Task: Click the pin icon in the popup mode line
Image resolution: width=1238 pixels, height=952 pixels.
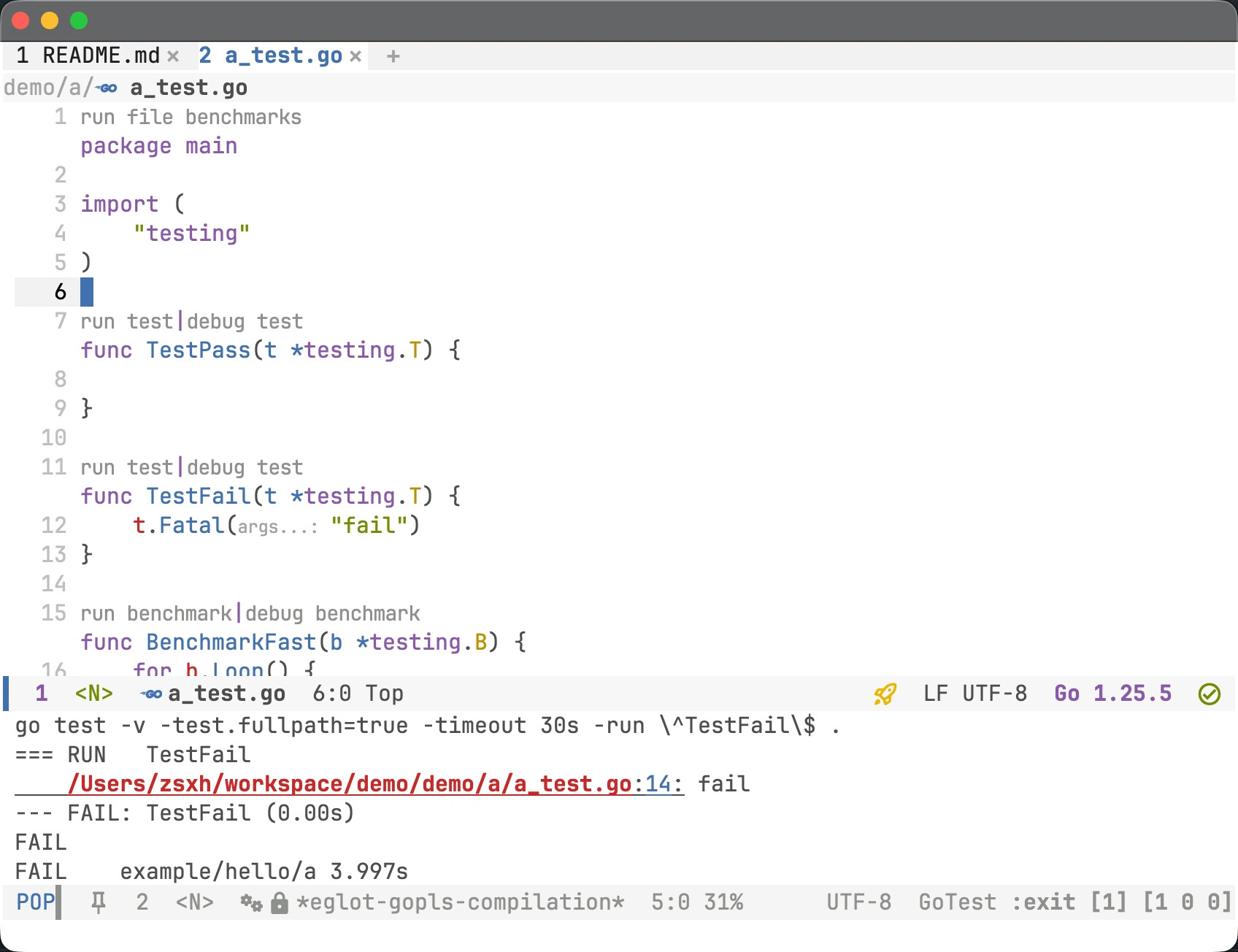Action: click(99, 902)
